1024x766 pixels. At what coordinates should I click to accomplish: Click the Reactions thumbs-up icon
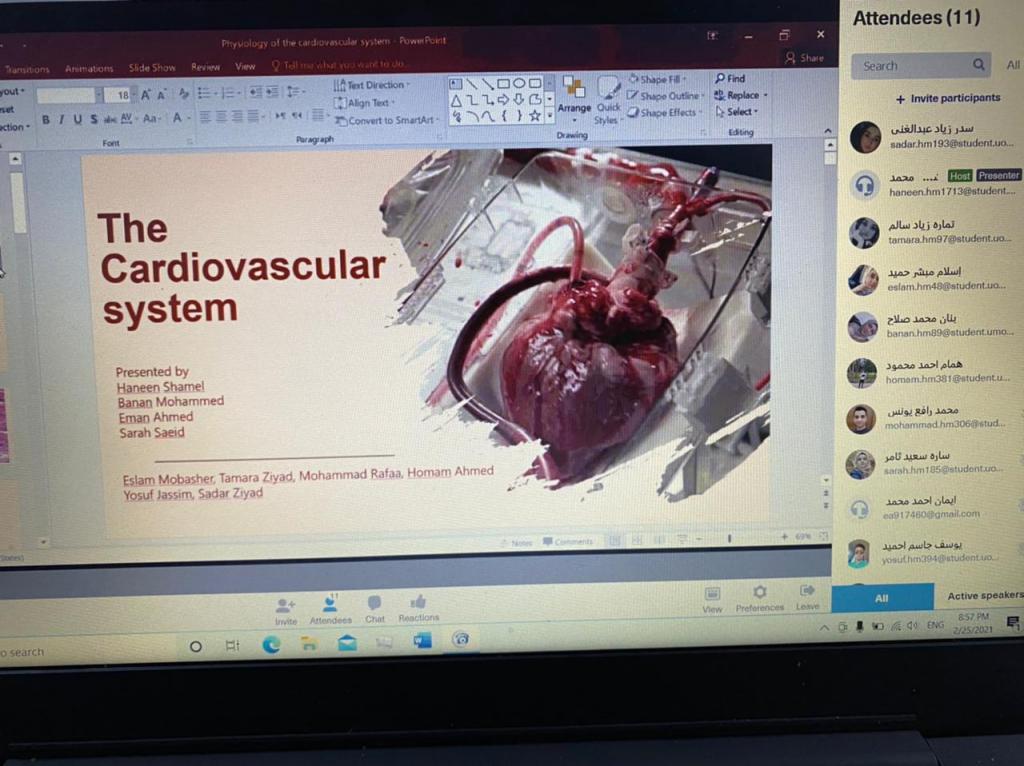pos(418,602)
